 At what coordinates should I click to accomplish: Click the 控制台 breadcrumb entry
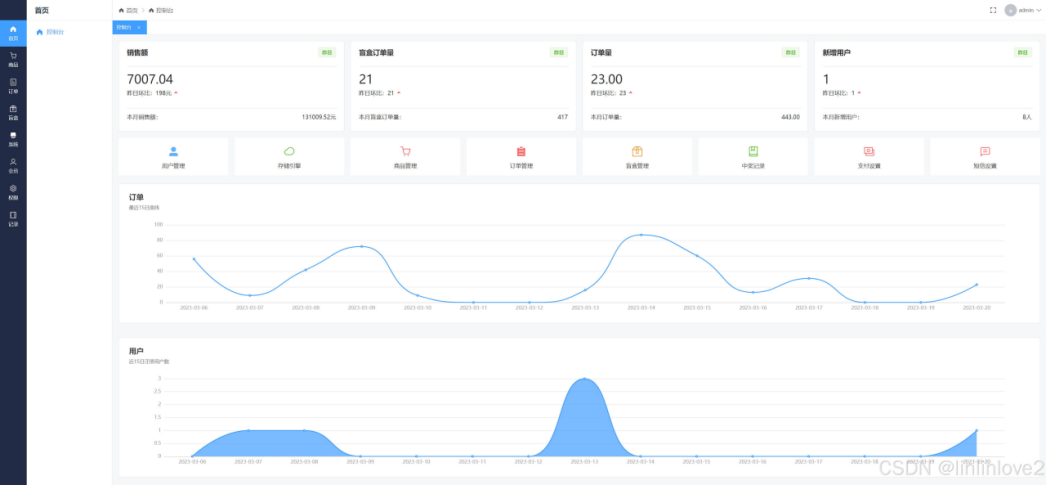161,10
